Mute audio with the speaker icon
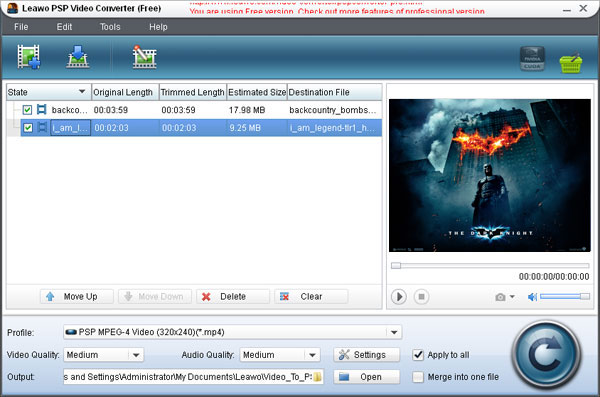The image size is (600, 397). 532,297
